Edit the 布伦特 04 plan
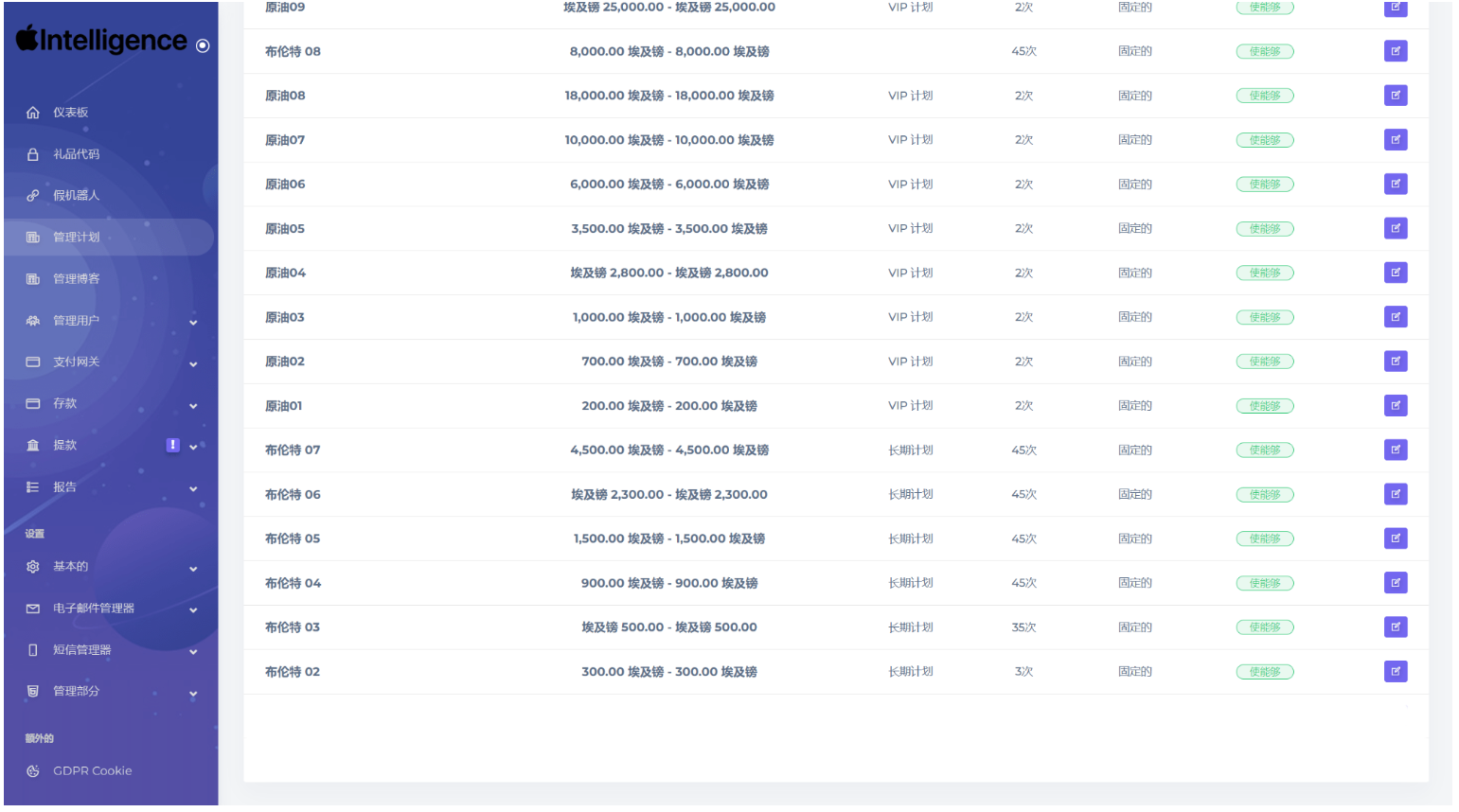The image size is (1459, 812). 1395,583
